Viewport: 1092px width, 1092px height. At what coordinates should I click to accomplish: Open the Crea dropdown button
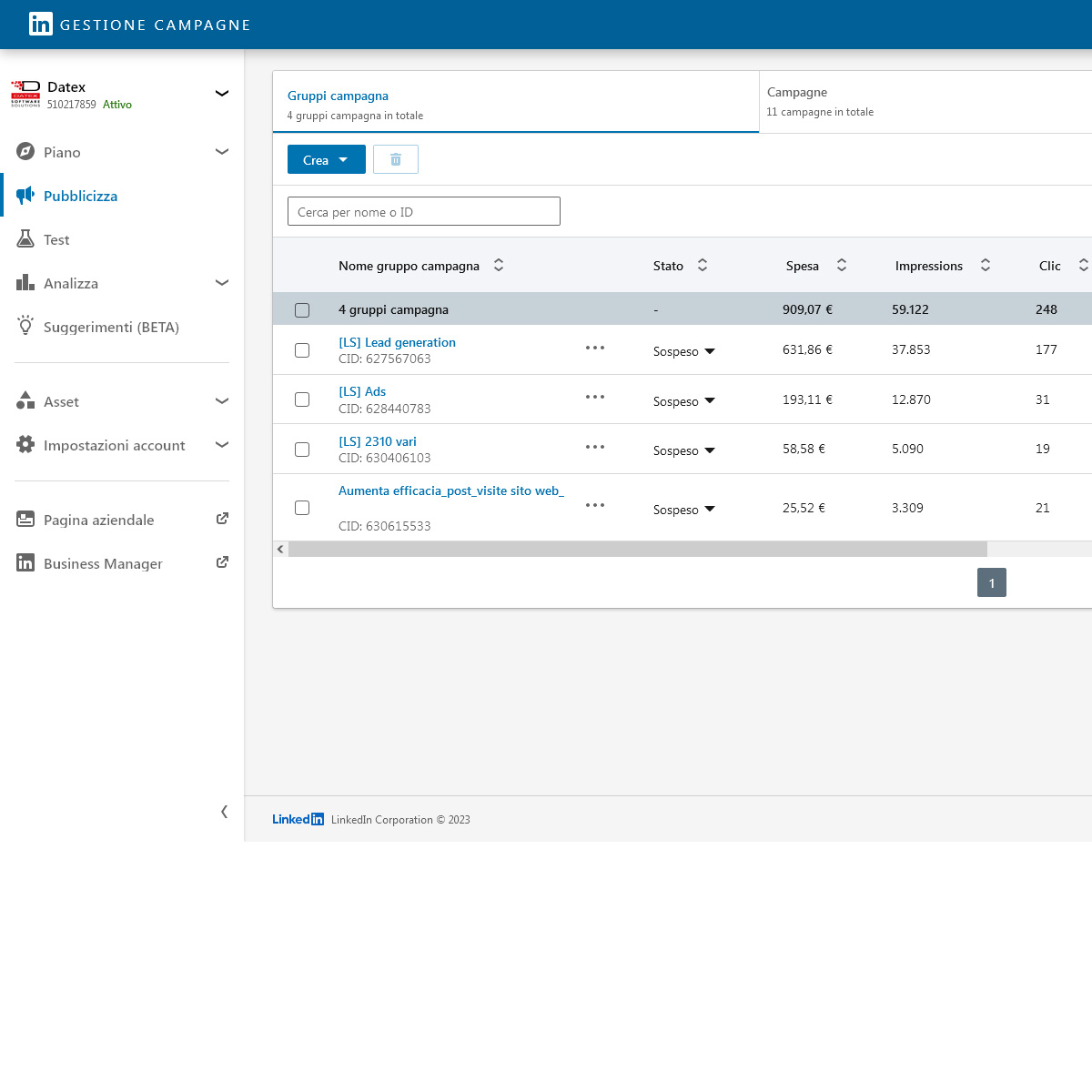(x=326, y=159)
